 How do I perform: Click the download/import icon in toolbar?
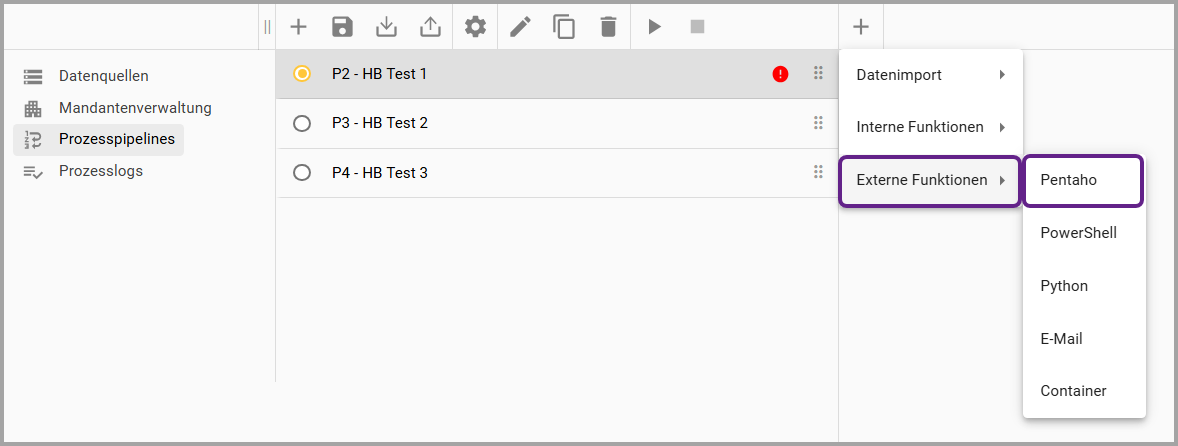386,27
